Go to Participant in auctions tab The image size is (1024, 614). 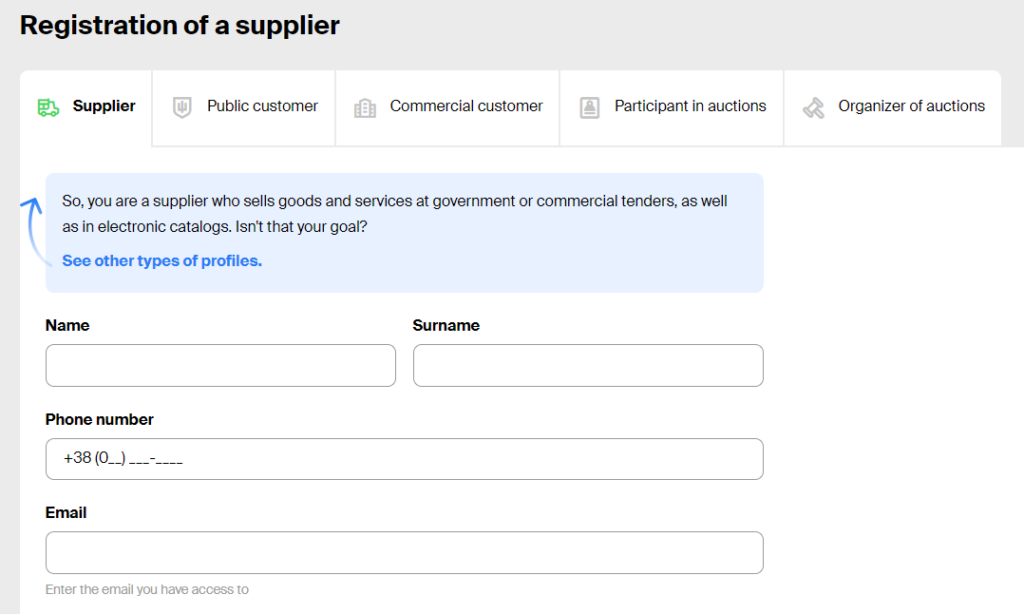[690, 106]
